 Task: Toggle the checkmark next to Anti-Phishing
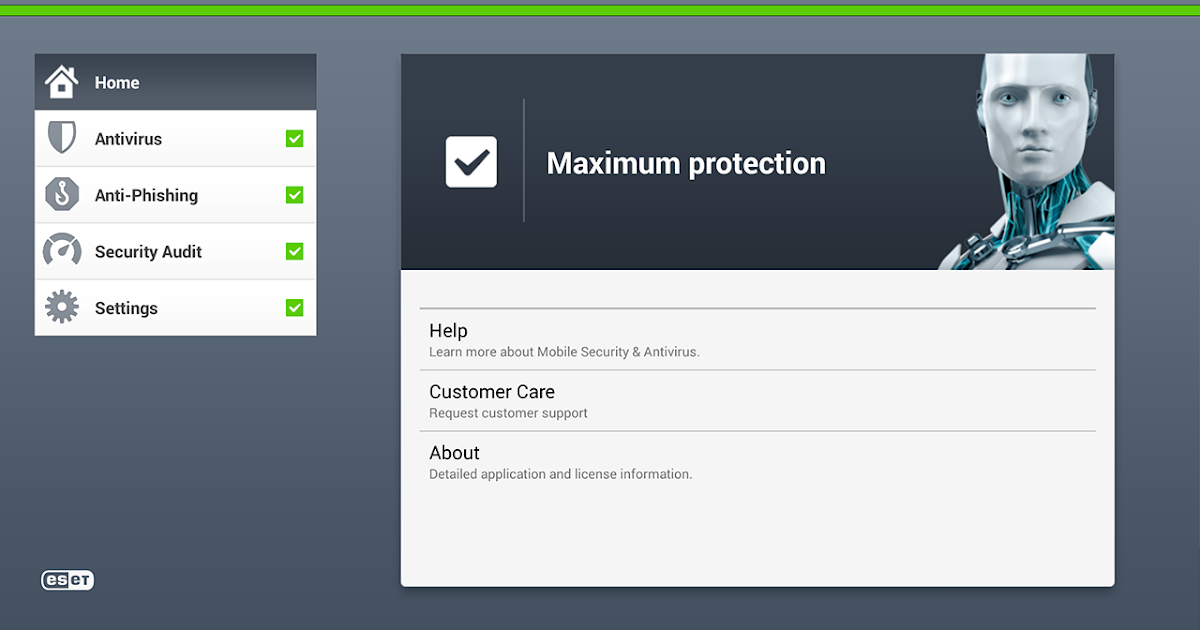[294, 194]
